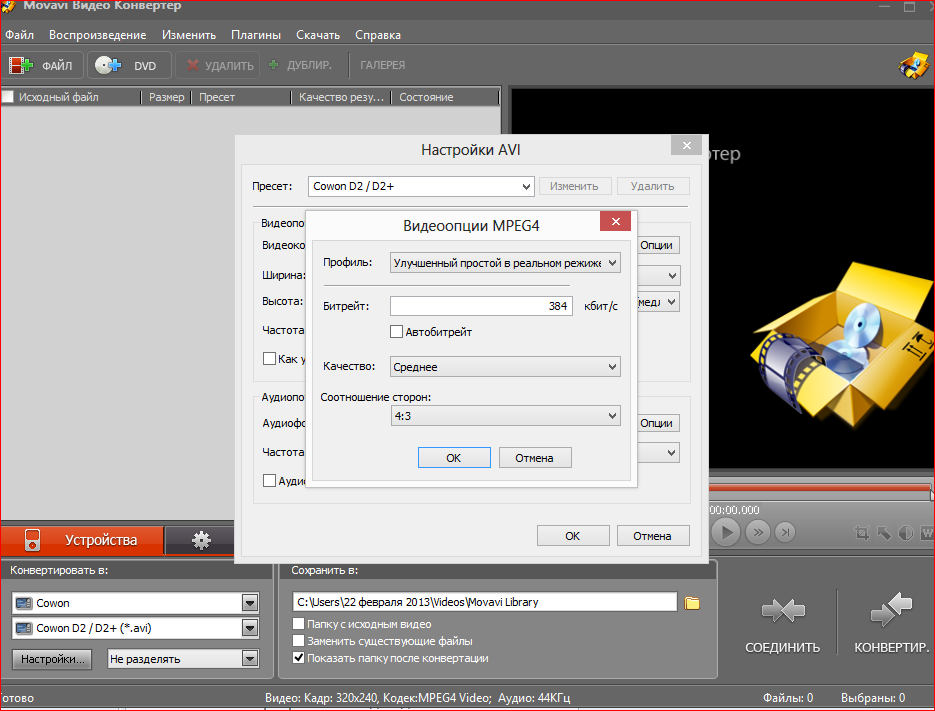Click the audio Опции button
The width and height of the screenshot is (935, 711).
click(x=658, y=423)
